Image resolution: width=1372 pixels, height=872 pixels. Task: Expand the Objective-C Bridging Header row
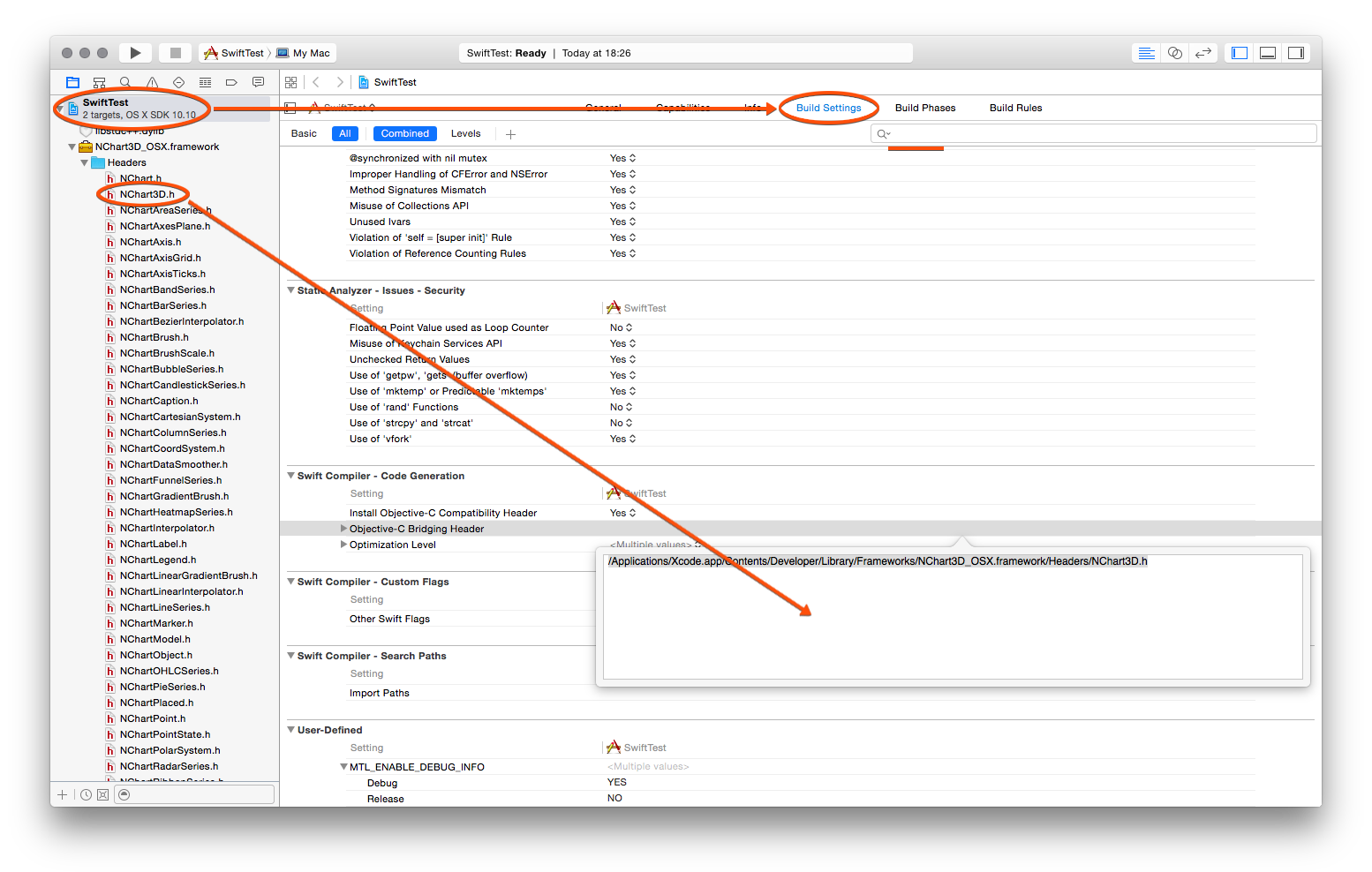click(x=343, y=529)
